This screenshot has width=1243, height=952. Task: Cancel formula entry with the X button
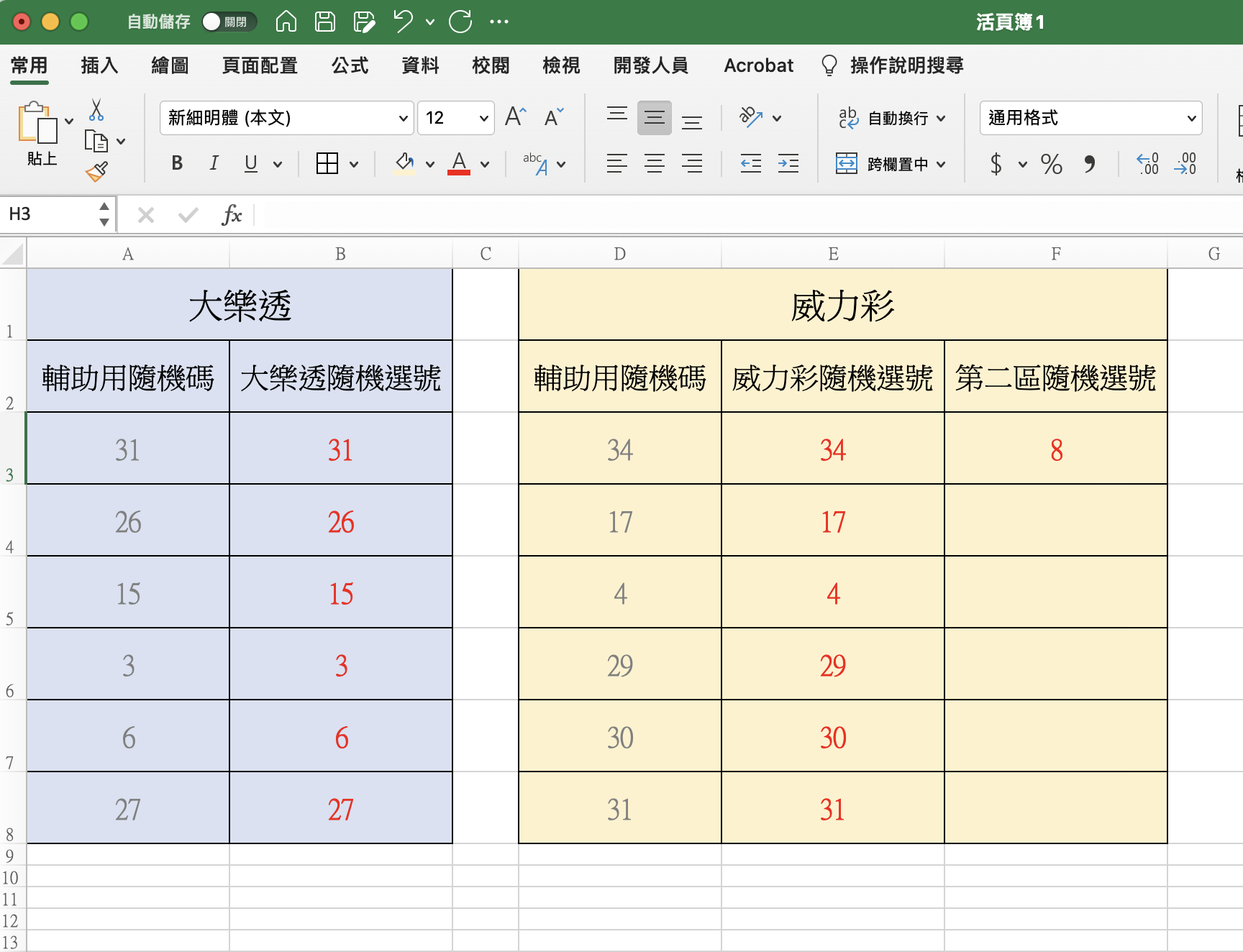(146, 214)
